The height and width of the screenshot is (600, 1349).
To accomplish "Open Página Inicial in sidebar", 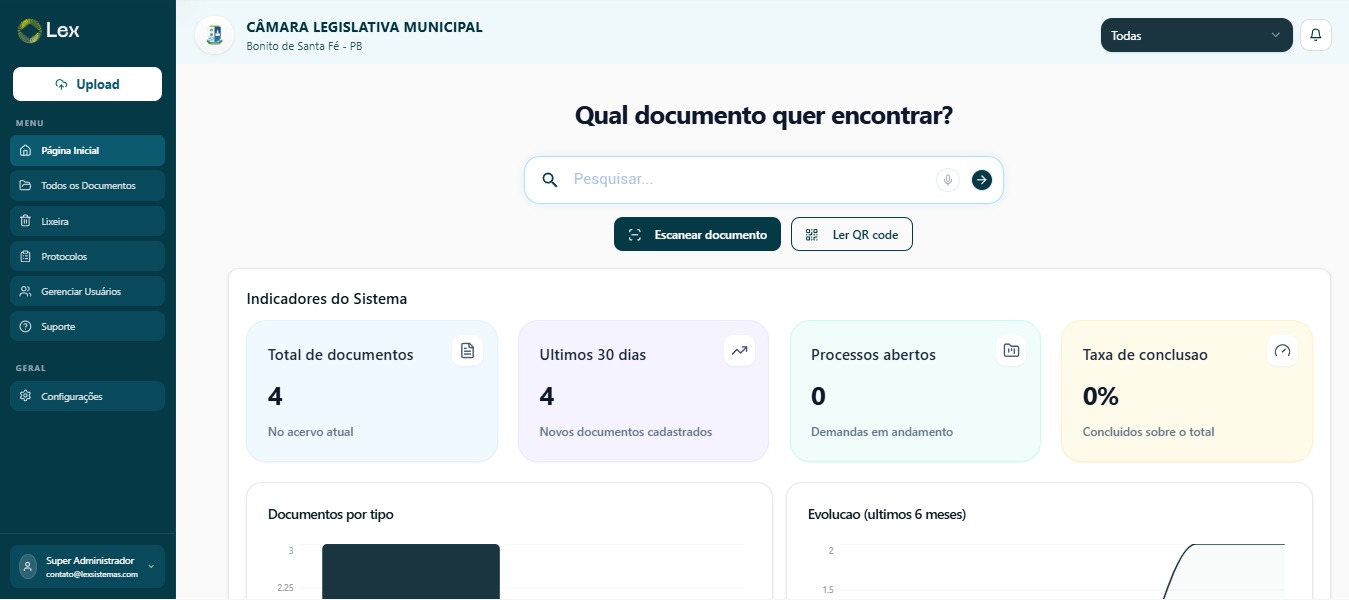I will (87, 151).
